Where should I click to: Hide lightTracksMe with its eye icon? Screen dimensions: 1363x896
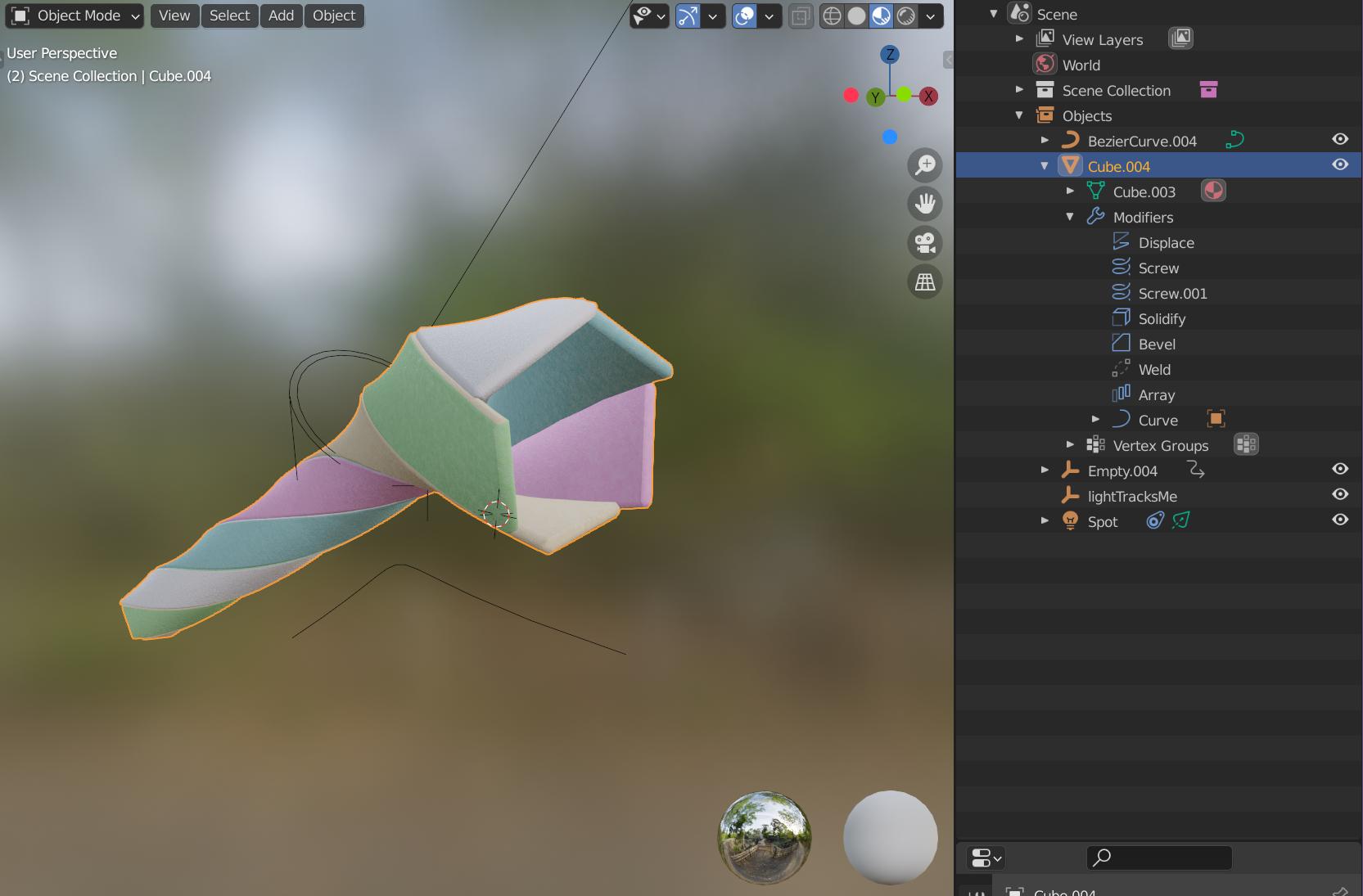(x=1340, y=494)
